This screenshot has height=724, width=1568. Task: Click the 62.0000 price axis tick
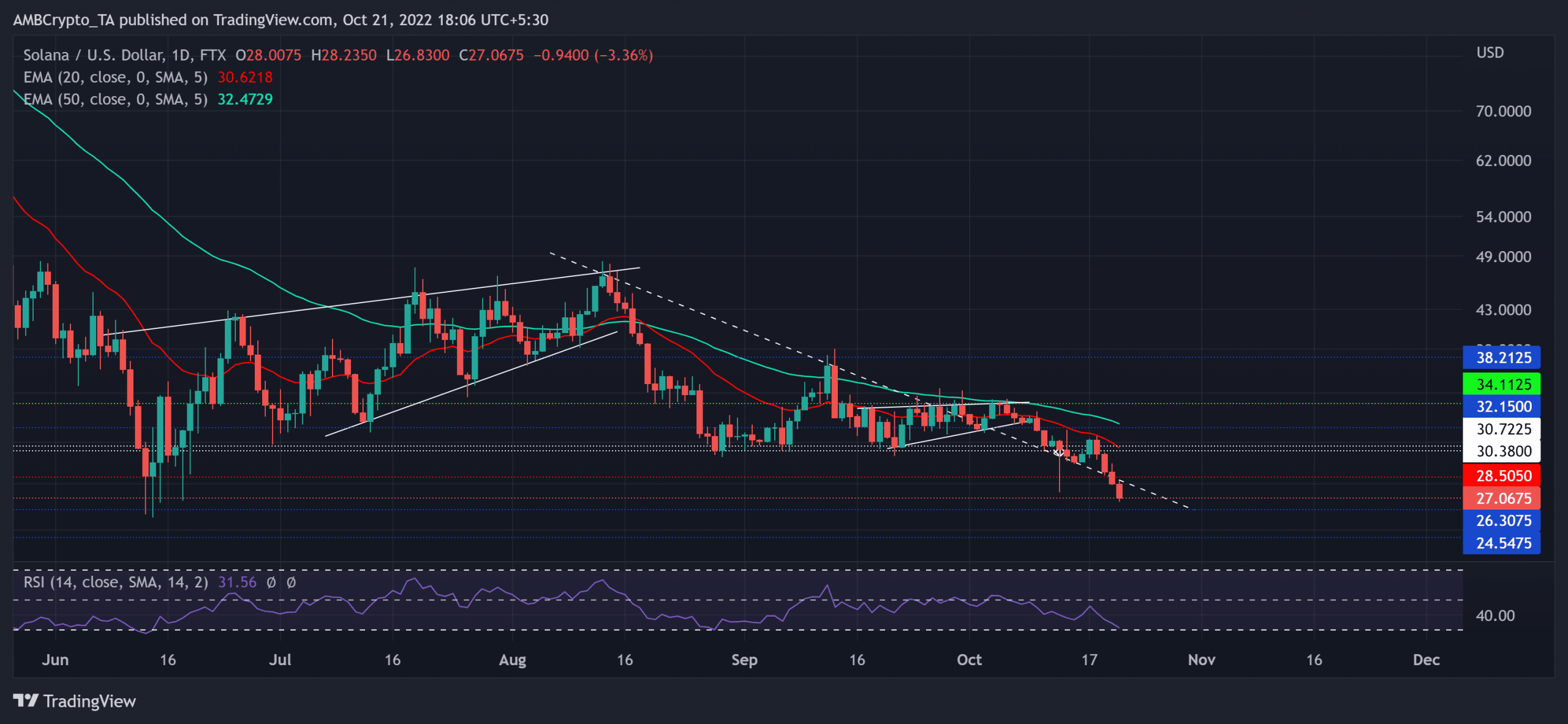1503,160
